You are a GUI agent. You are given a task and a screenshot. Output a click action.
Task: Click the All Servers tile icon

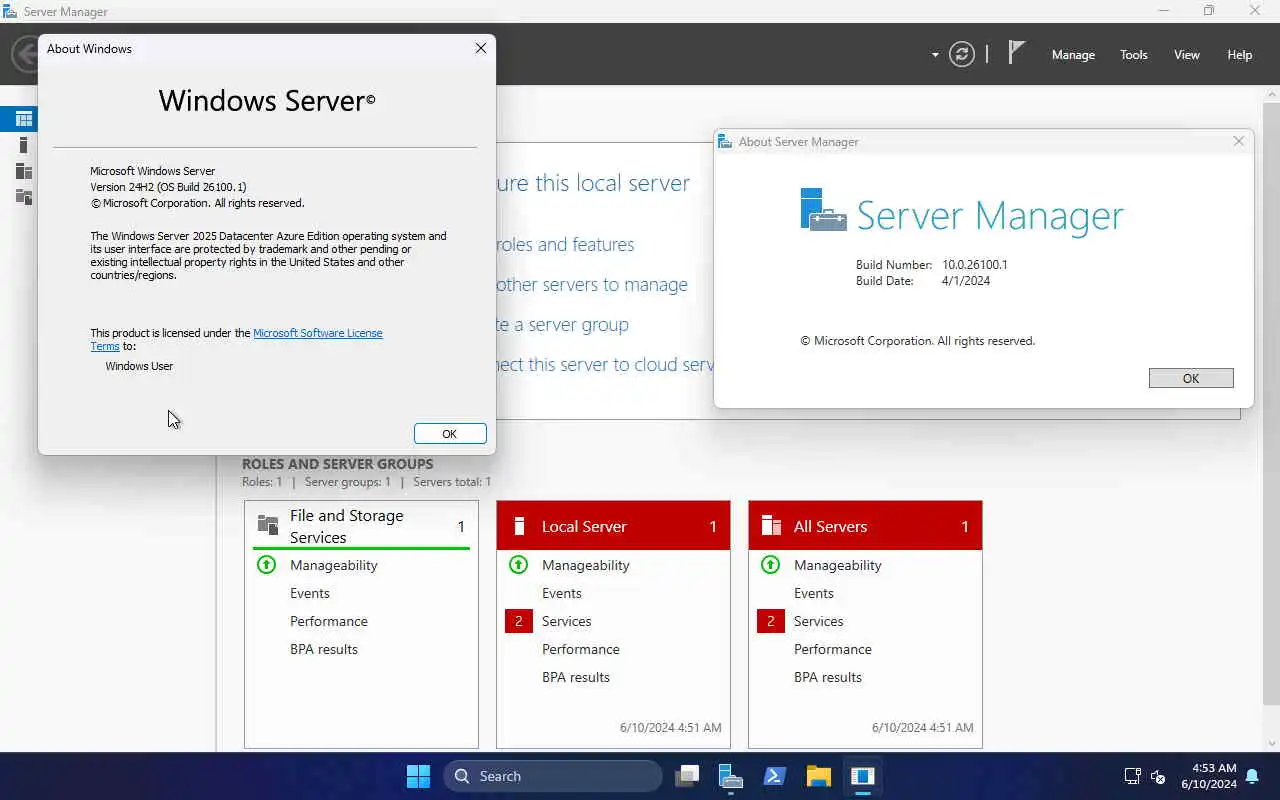(771, 526)
